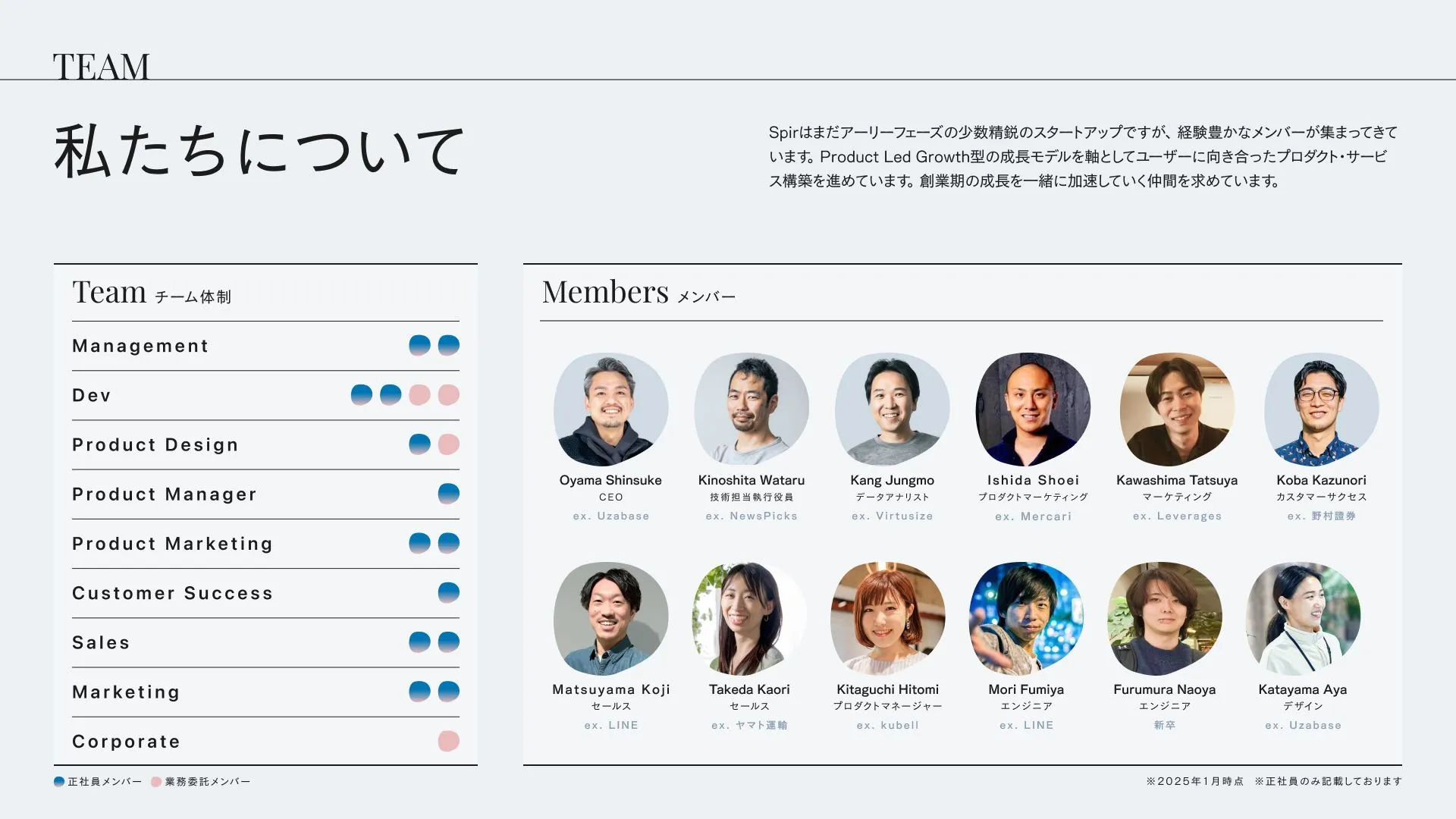The height and width of the screenshot is (819, 1456).
Task: Click the name Oyama Shinsuke
Action: point(610,480)
